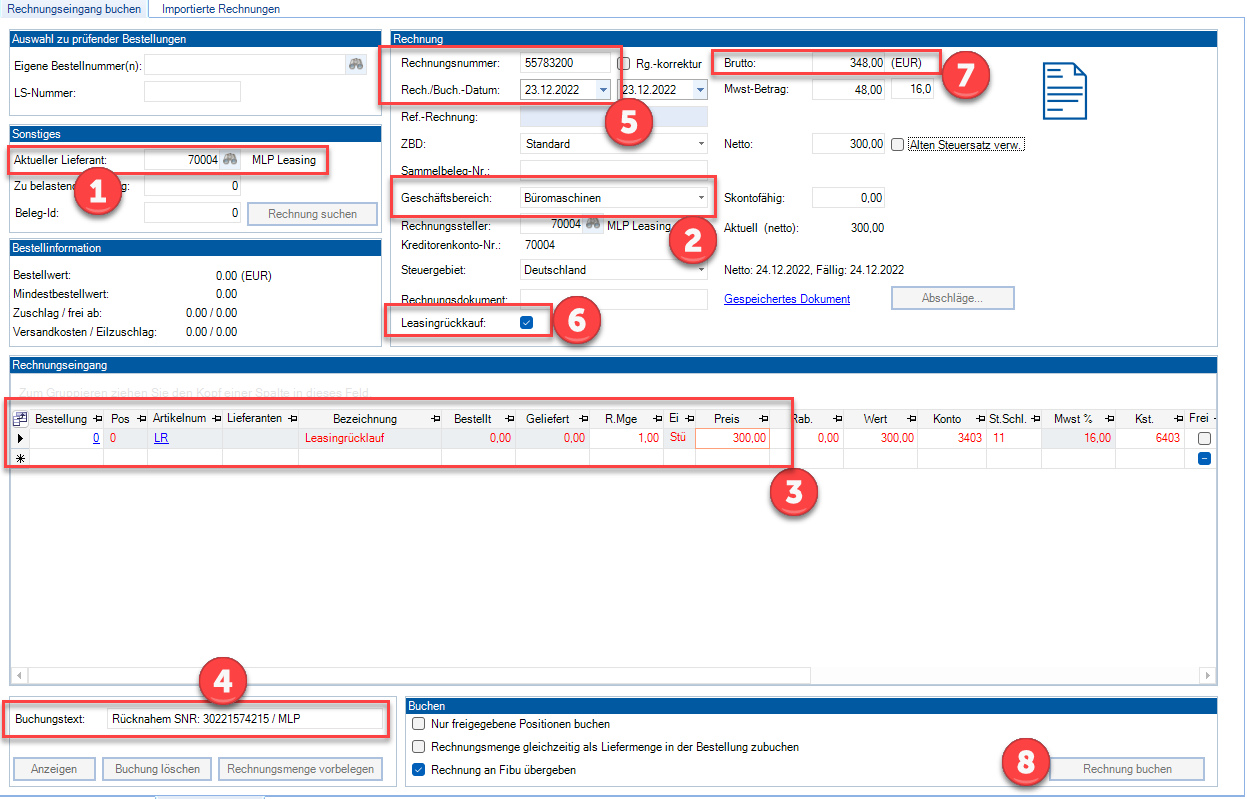This screenshot has height=799, width=1247.
Task: Click into the Buchungstext input field
Action: 245,719
